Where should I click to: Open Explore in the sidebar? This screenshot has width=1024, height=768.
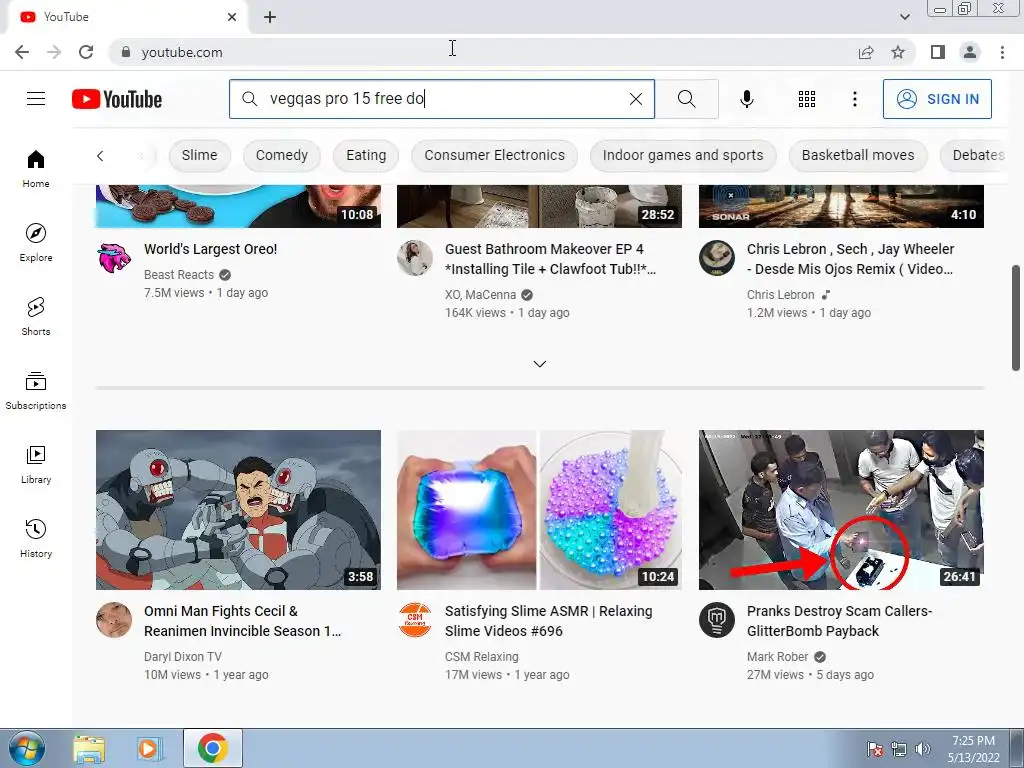pyautogui.click(x=36, y=242)
